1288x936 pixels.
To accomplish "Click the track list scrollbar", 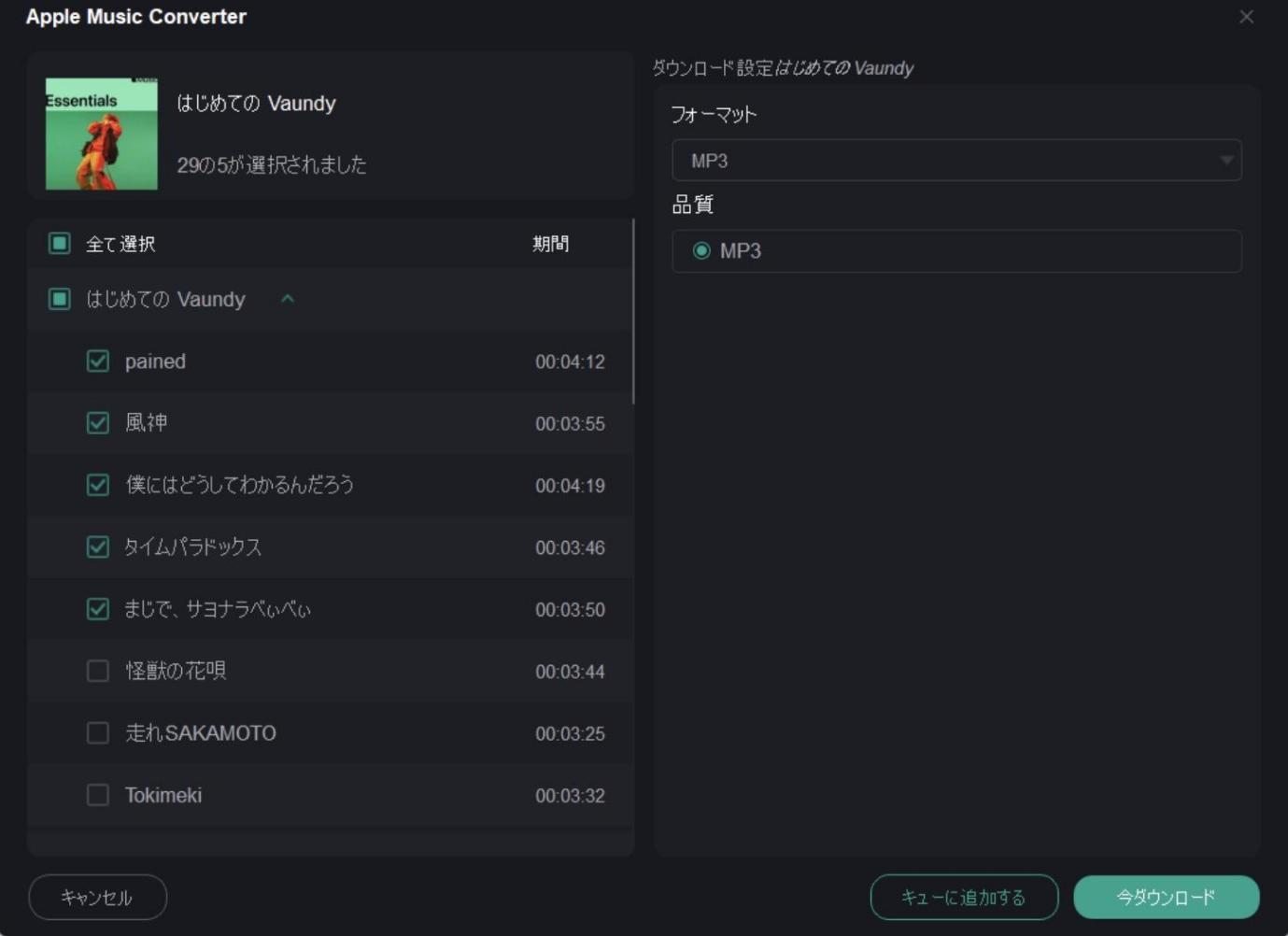I will (633, 311).
